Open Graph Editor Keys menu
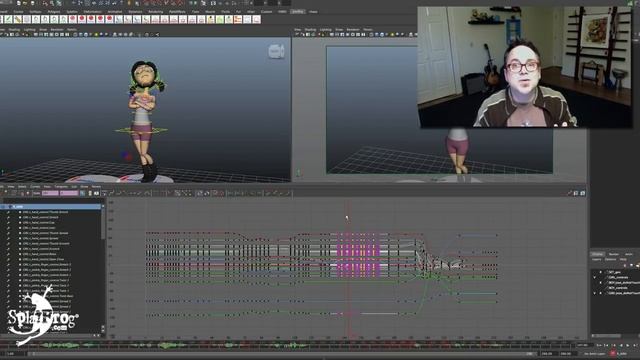640x360 pixels. [47, 187]
